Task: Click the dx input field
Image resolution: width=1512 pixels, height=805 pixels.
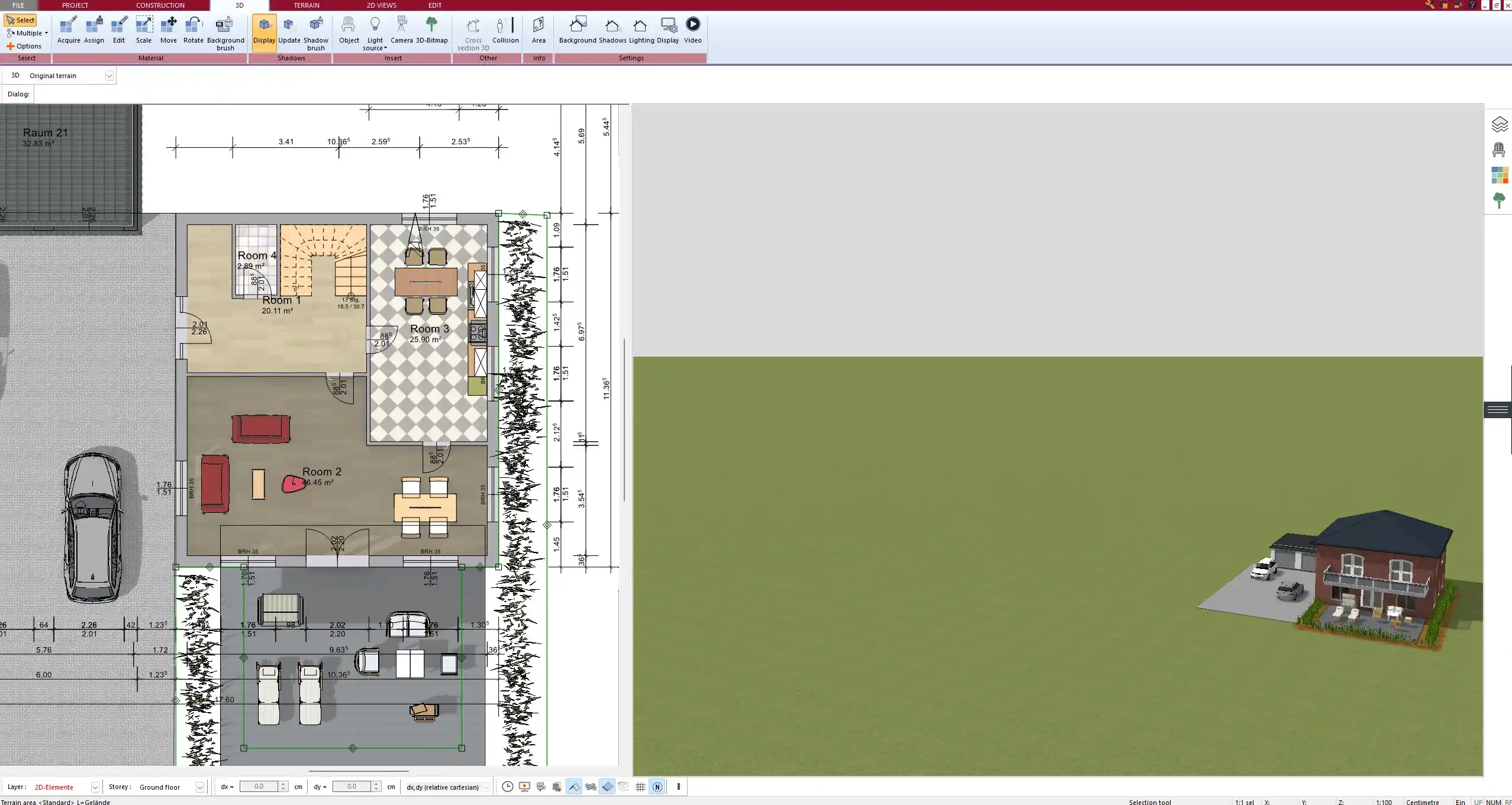Action: [259, 787]
